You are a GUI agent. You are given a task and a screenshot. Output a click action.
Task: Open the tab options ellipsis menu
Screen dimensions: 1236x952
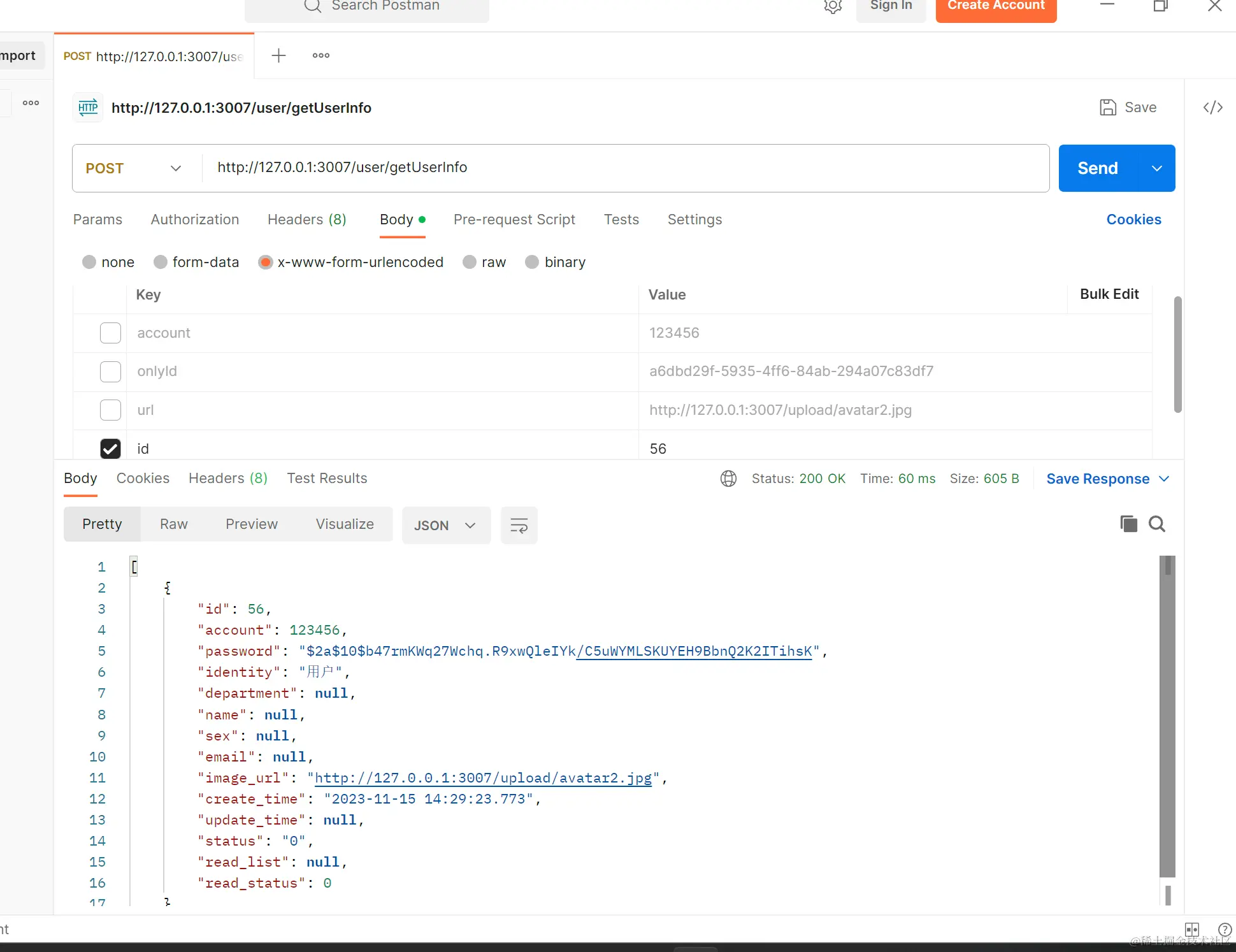click(x=320, y=55)
